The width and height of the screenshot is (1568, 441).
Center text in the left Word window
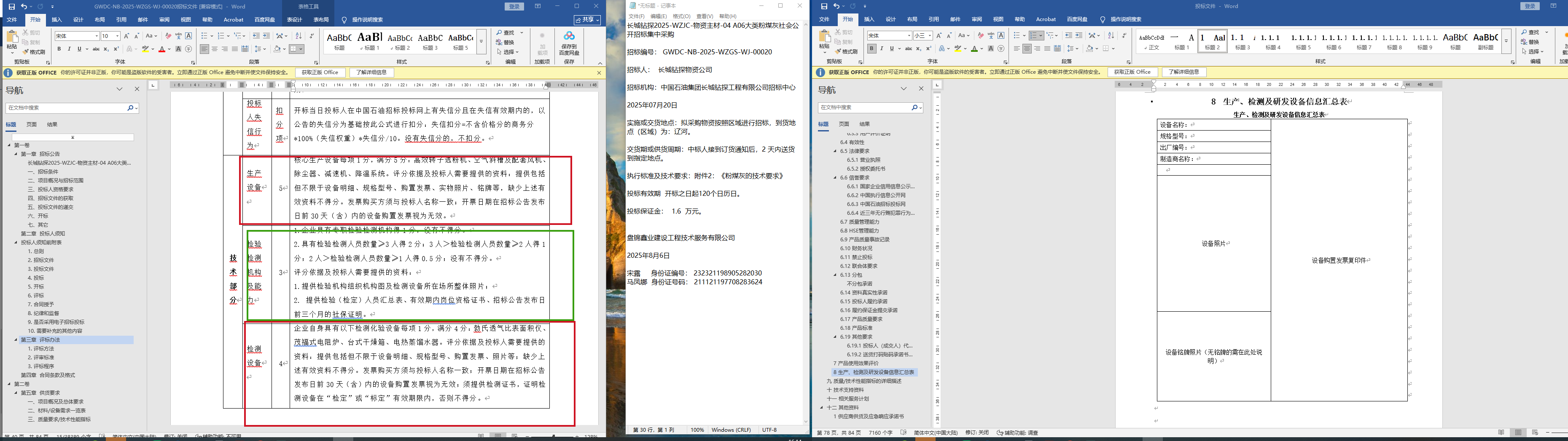pyautogui.click(x=215, y=49)
